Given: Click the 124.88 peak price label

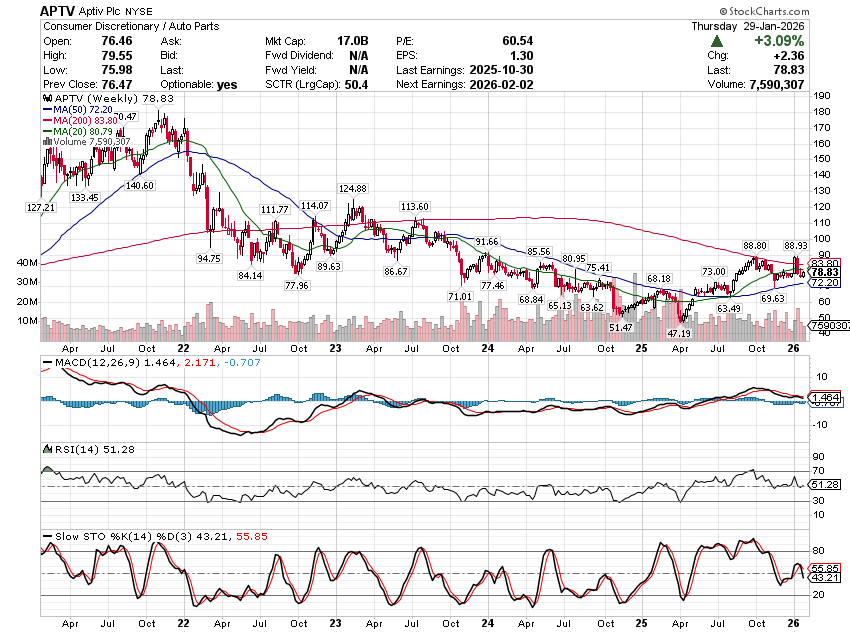Looking at the screenshot, I should 352,189.
